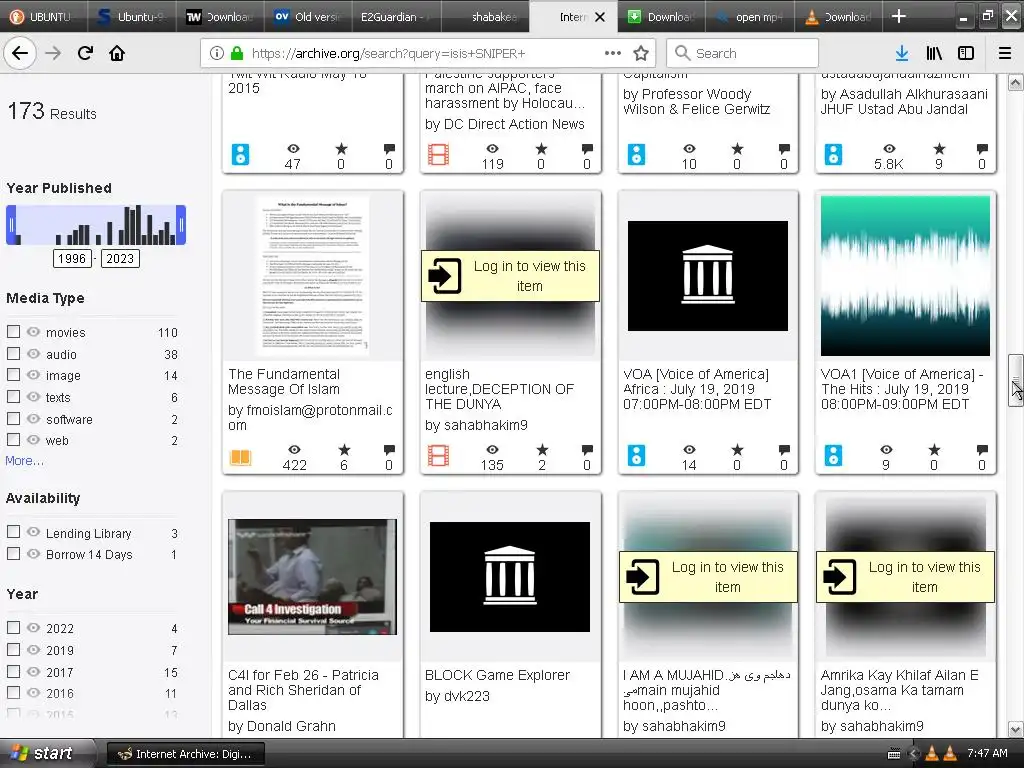Switch to the shabakea tab
Image resolution: width=1024 pixels, height=768 pixels.
click(485, 16)
